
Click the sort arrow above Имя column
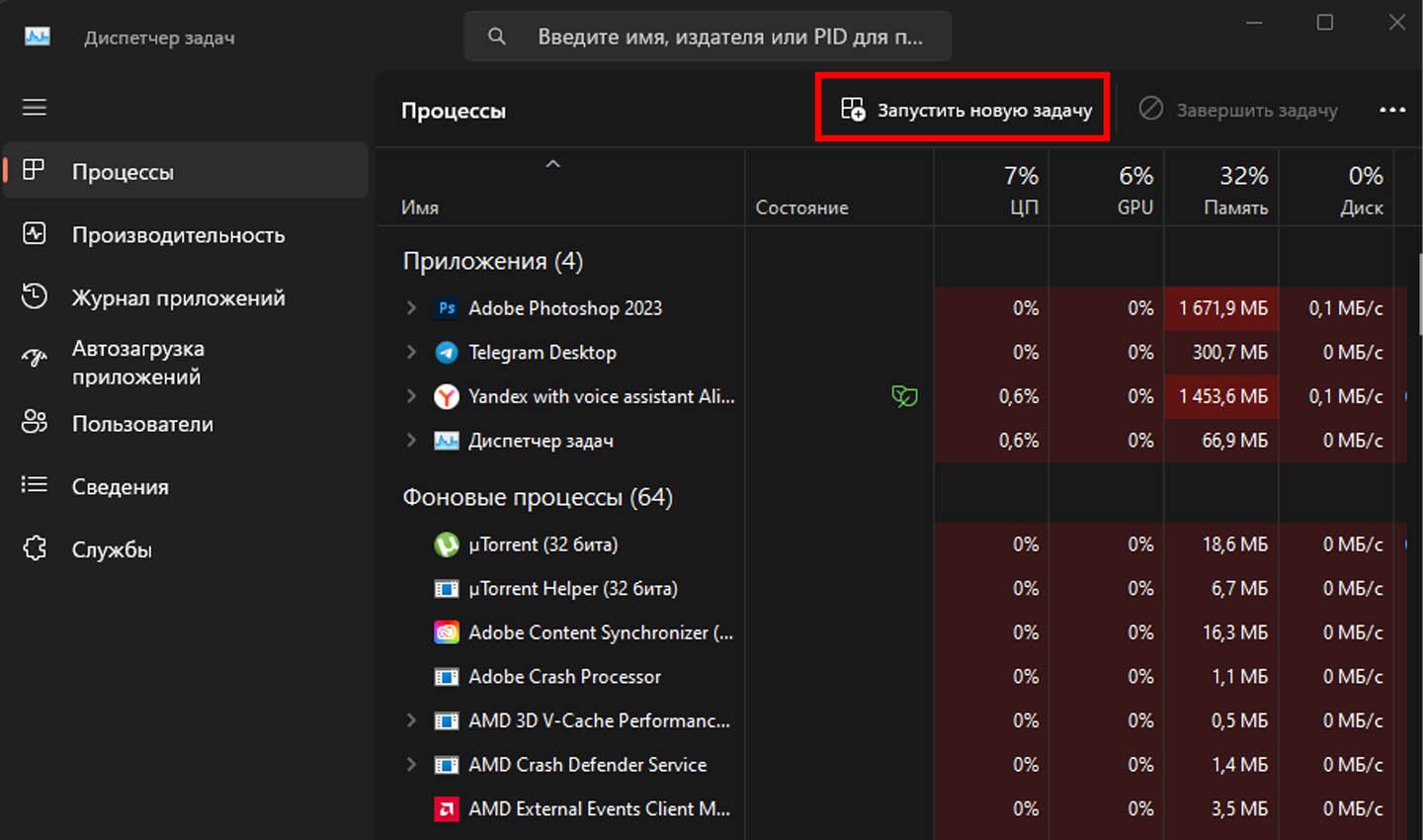(x=553, y=163)
